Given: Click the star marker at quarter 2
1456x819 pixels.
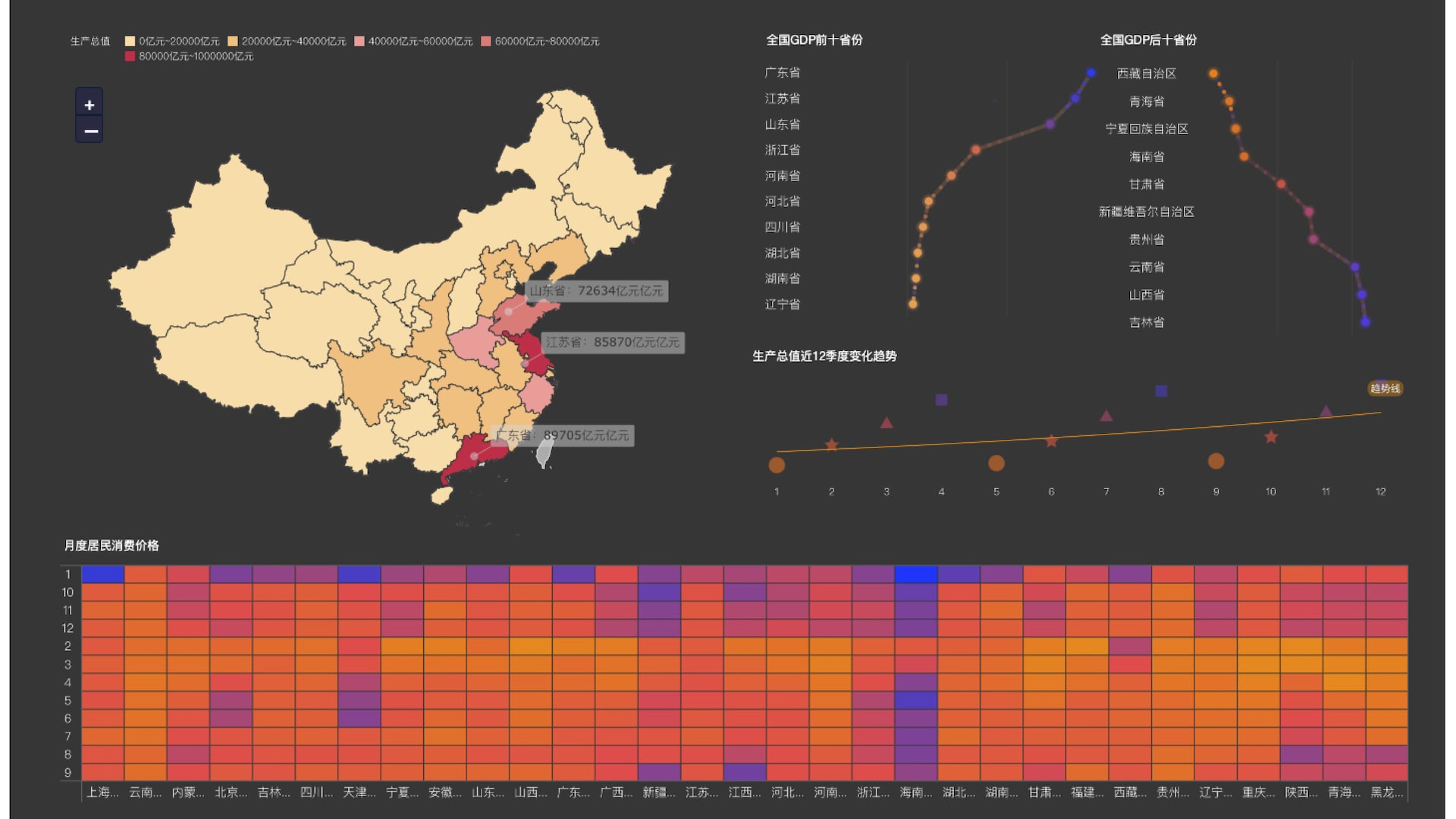Looking at the screenshot, I should click(831, 444).
